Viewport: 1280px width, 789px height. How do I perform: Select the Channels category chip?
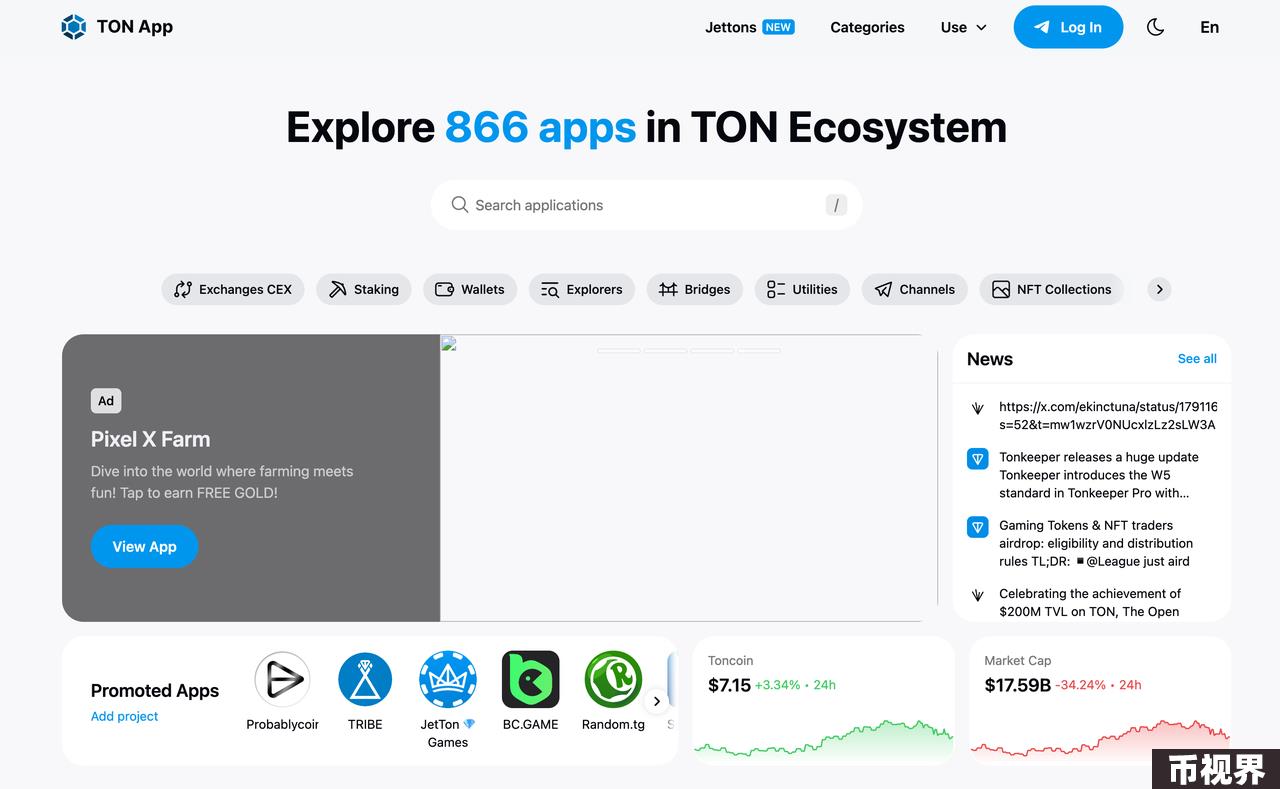914,289
